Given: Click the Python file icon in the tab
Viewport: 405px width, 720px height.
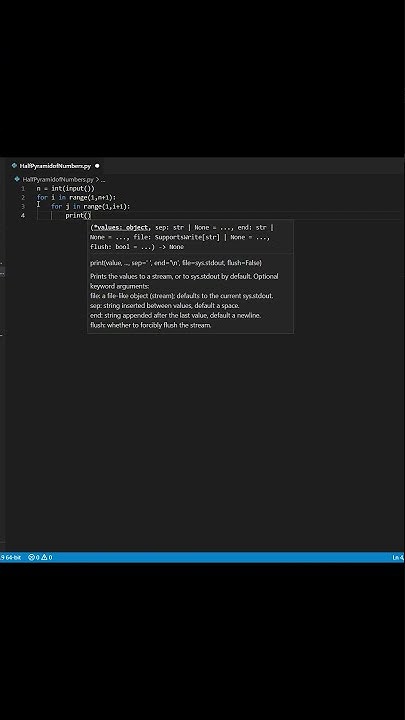Looking at the screenshot, I should (14, 166).
